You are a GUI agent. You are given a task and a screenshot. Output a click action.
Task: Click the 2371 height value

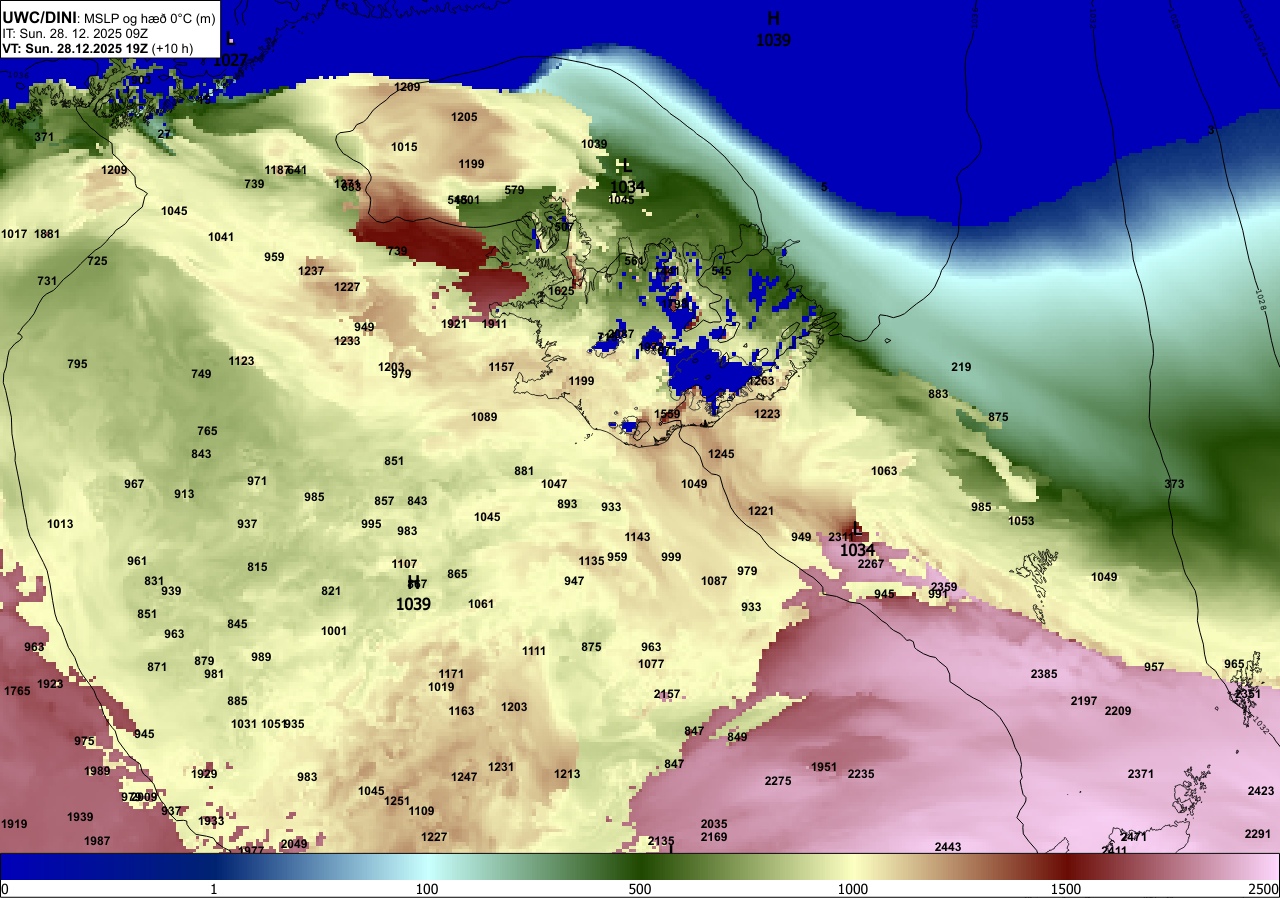1141,774
